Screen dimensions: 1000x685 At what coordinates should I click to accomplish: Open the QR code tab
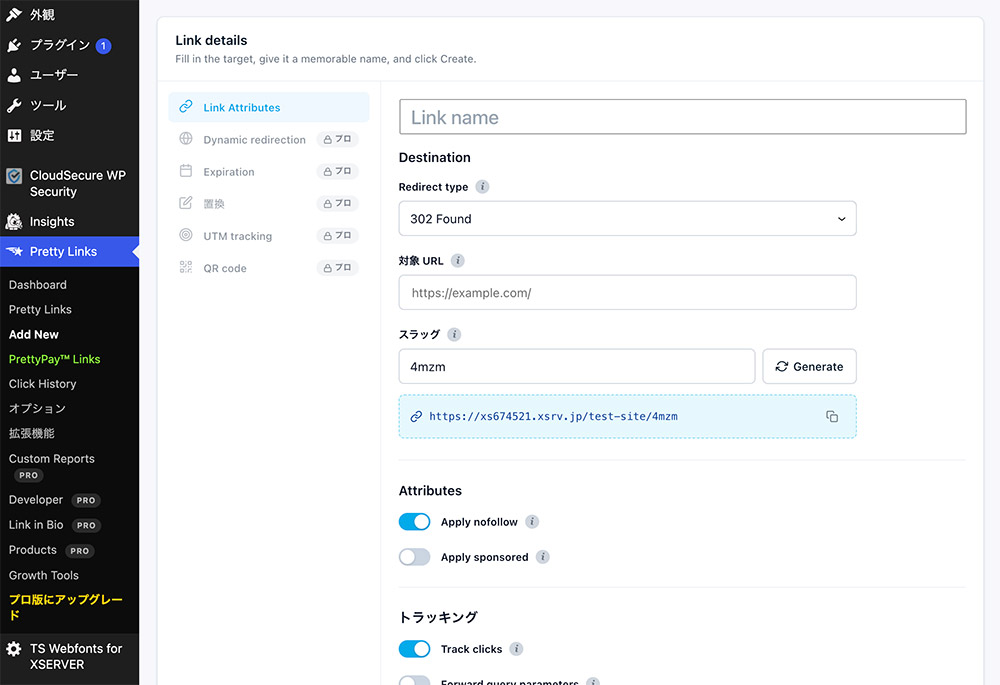click(268, 268)
